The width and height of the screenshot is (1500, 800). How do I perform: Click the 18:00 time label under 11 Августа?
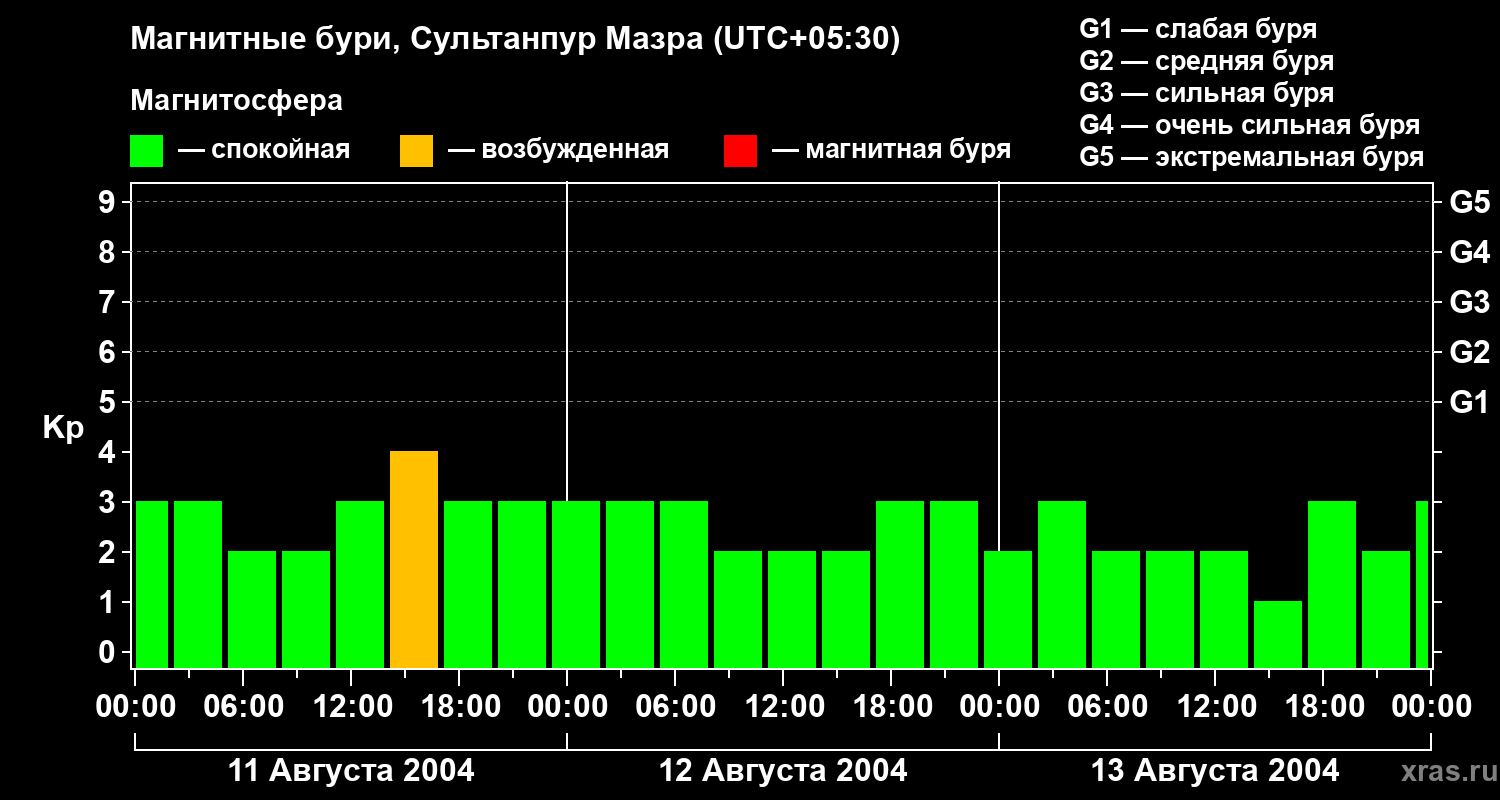[460, 707]
